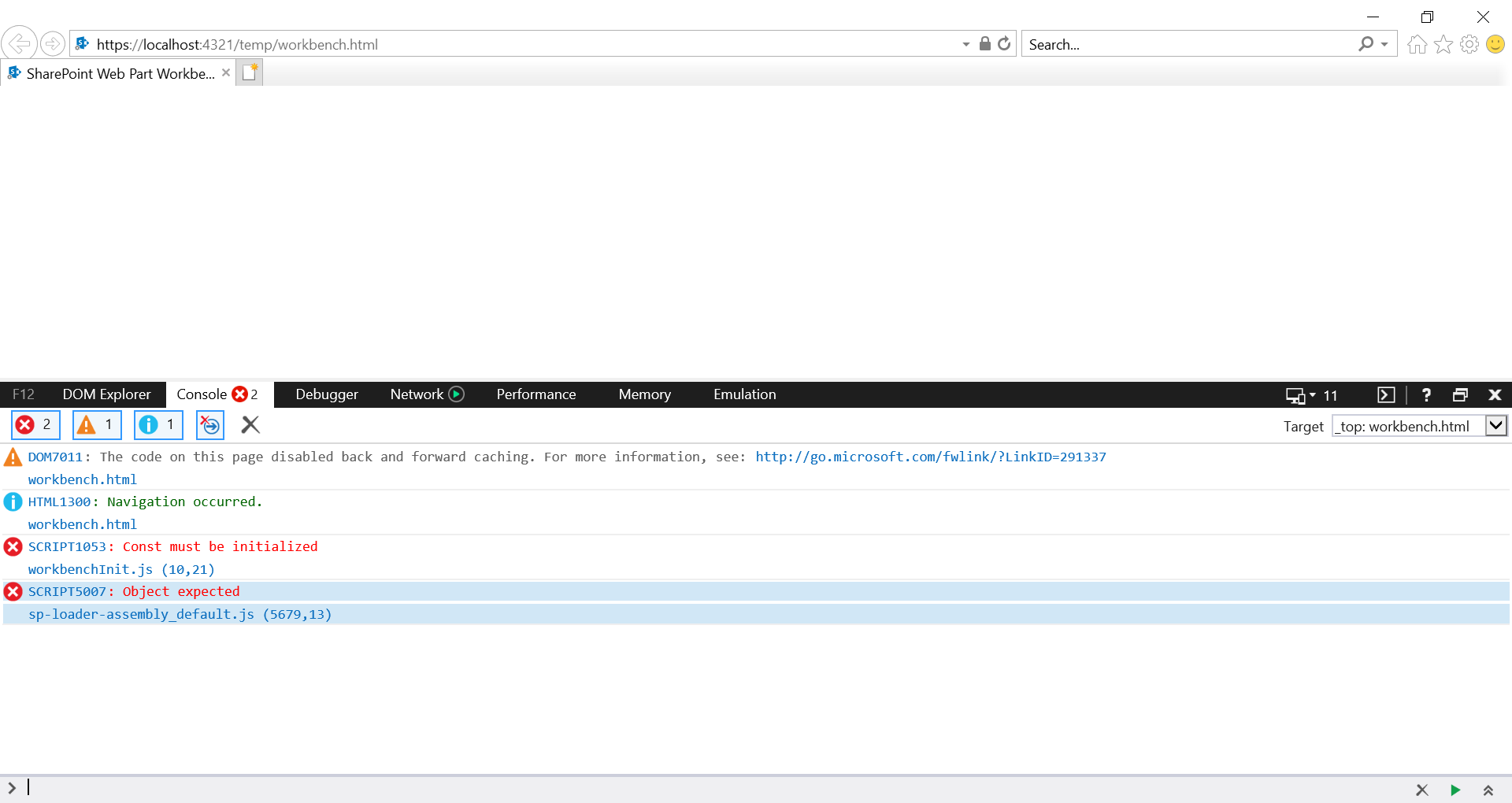Expand the multiline console input area
The image size is (1512, 803).
1488,790
